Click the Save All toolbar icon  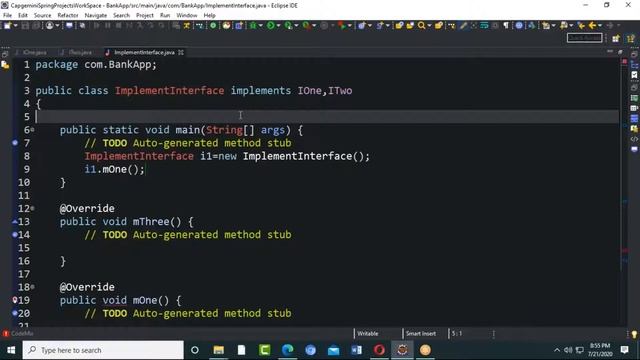36,26
